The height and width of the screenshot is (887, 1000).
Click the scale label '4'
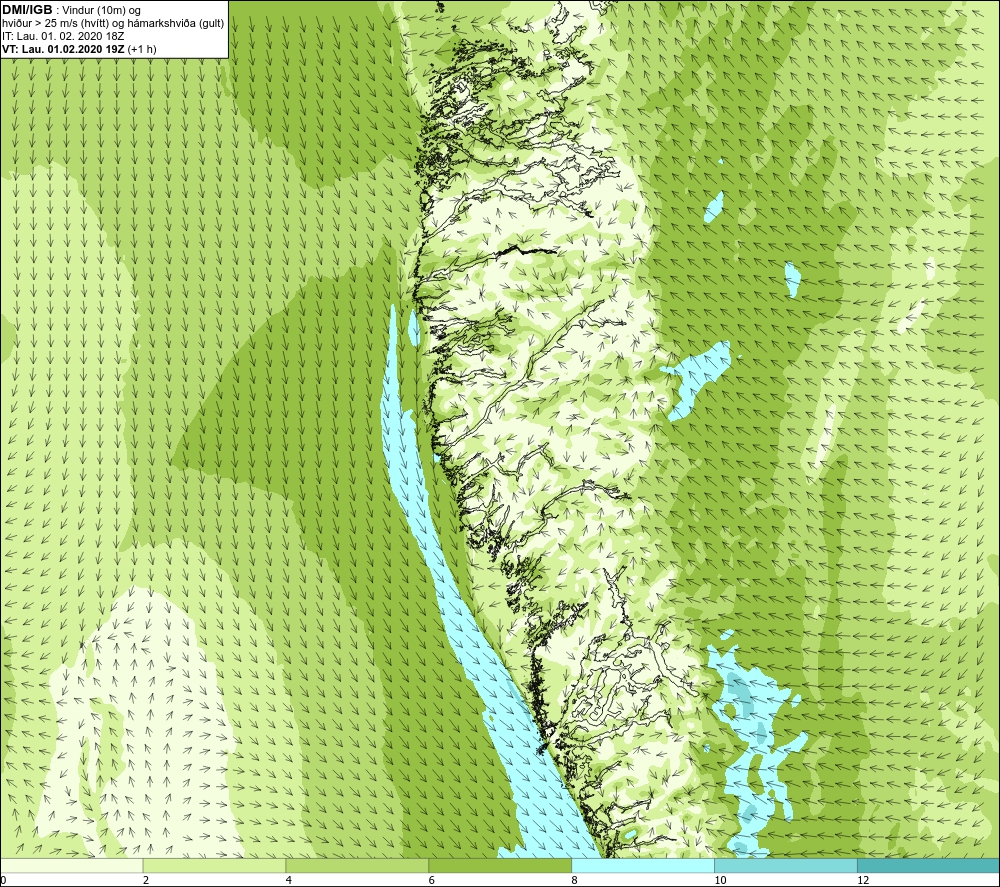(x=289, y=881)
